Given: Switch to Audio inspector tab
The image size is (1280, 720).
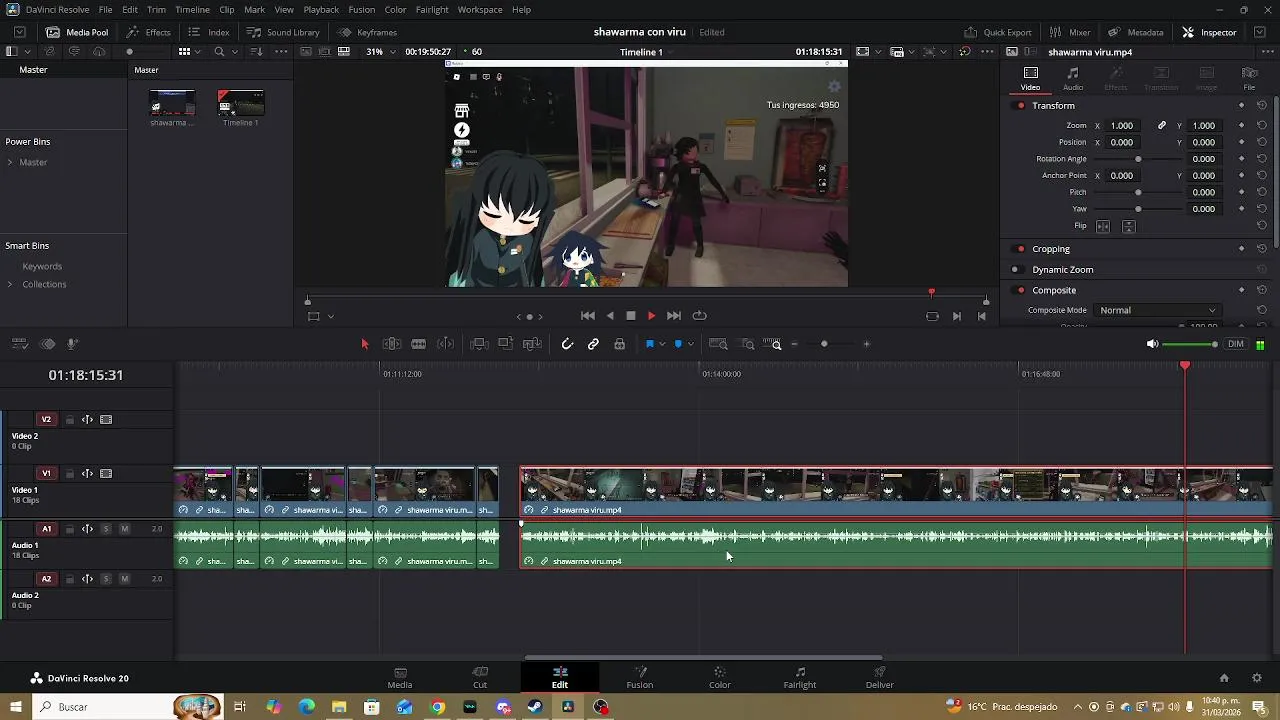Looking at the screenshot, I should pos(1073,78).
